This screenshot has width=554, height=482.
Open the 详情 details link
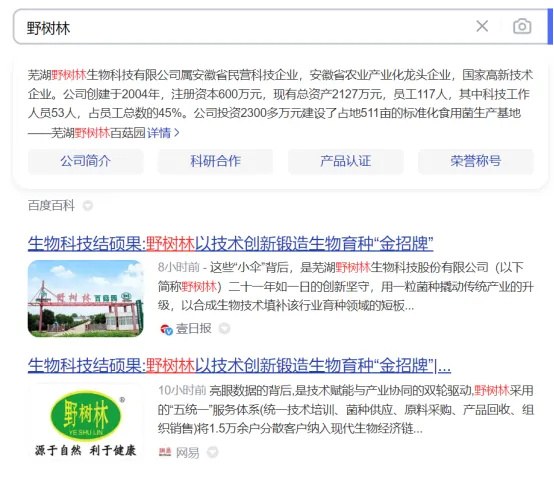click(163, 133)
